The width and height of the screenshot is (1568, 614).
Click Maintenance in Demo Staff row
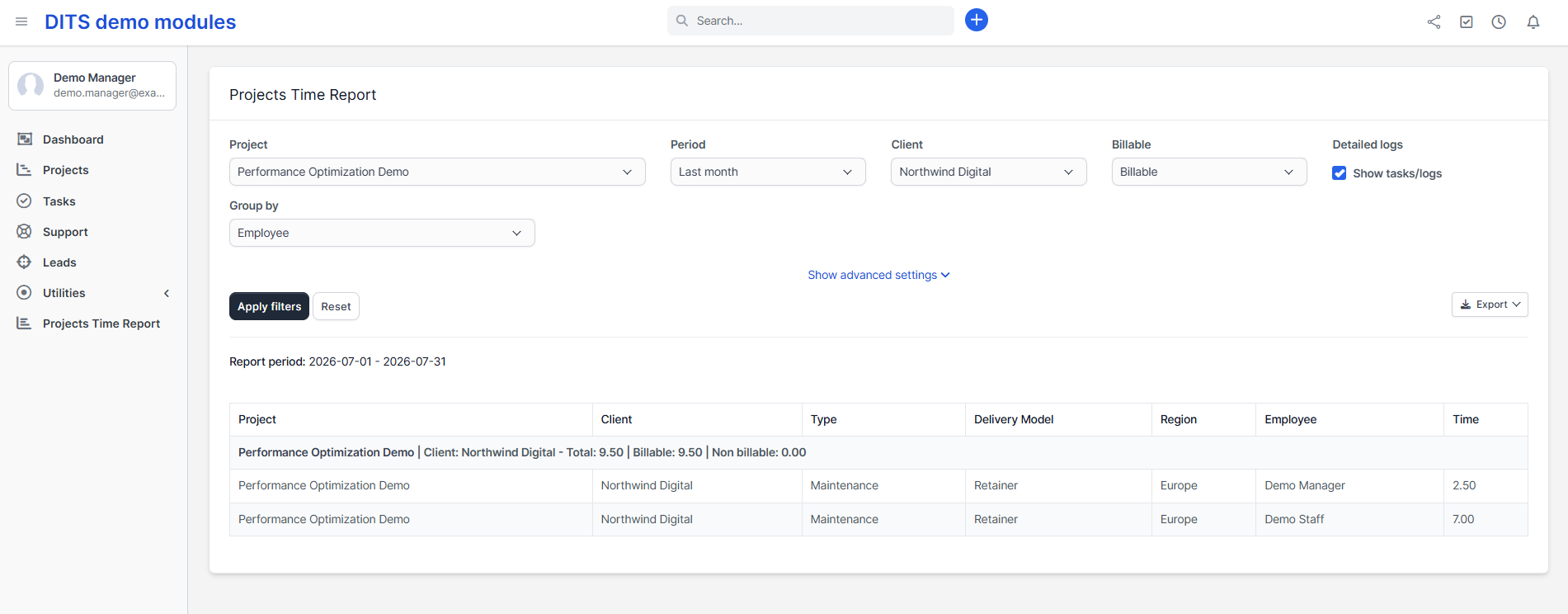pos(844,519)
